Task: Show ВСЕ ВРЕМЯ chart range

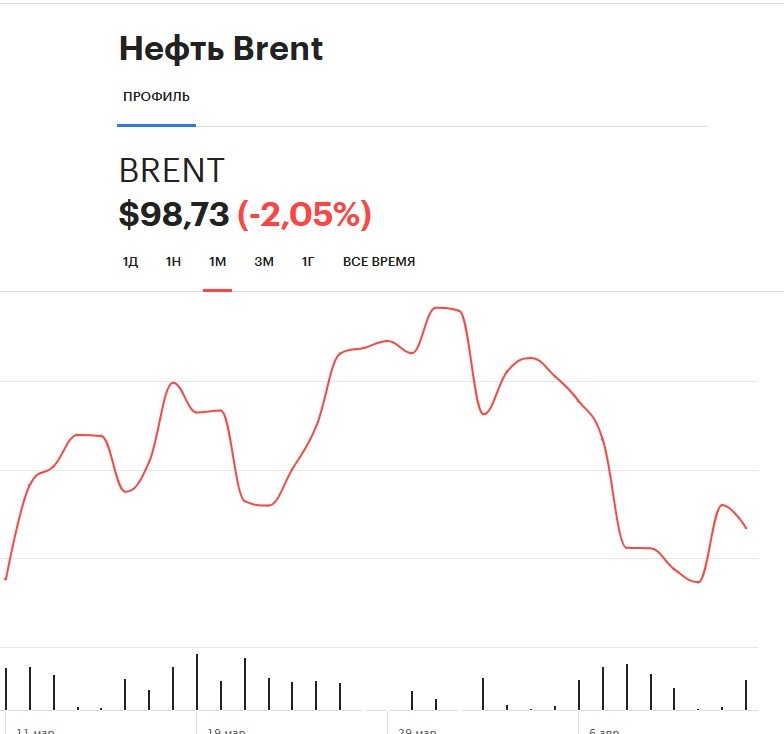Action: point(379,262)
